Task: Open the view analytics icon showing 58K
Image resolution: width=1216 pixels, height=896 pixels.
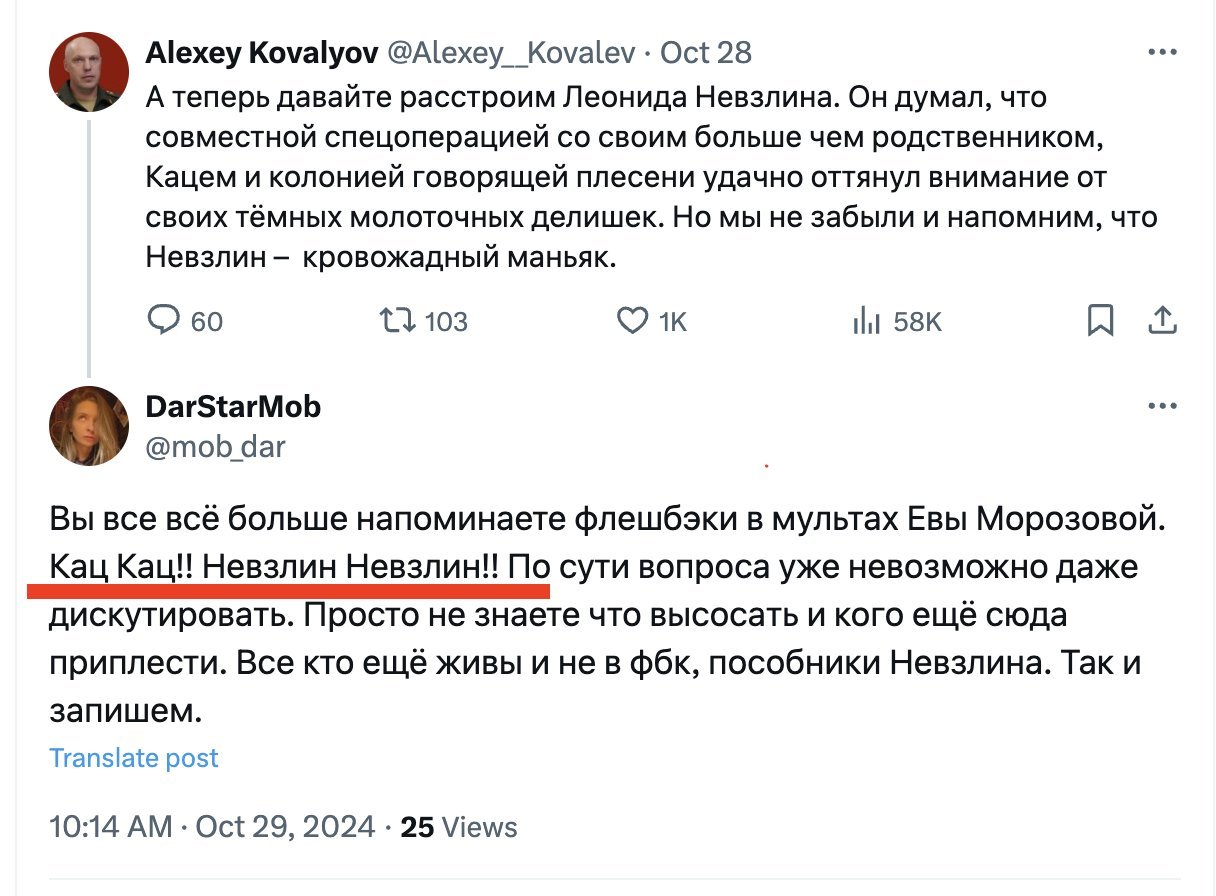Action: point(865,320)
